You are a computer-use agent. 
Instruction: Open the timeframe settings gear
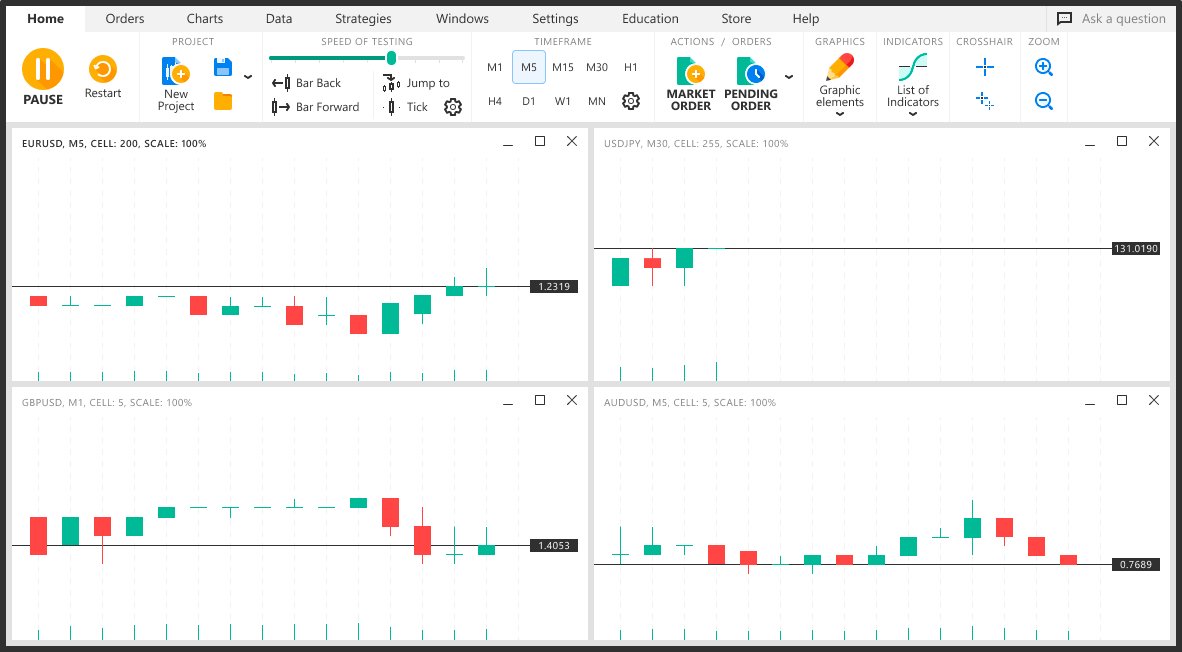(x=631, y=100)
